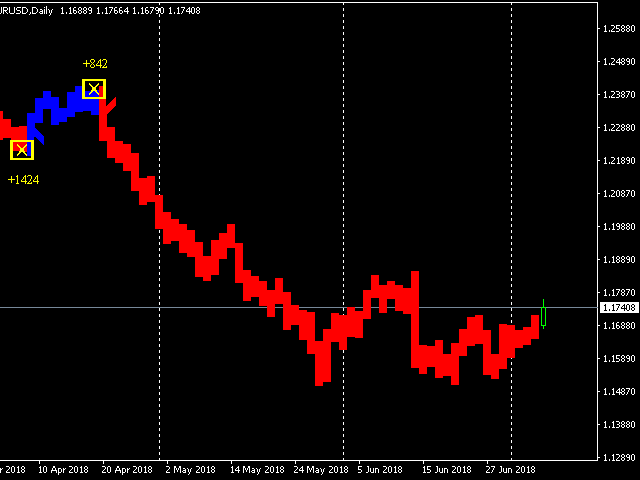This screenshot has width=640, height=480.
Task: Click the 5 Jun 2018 date label
Action: point(380,470)
